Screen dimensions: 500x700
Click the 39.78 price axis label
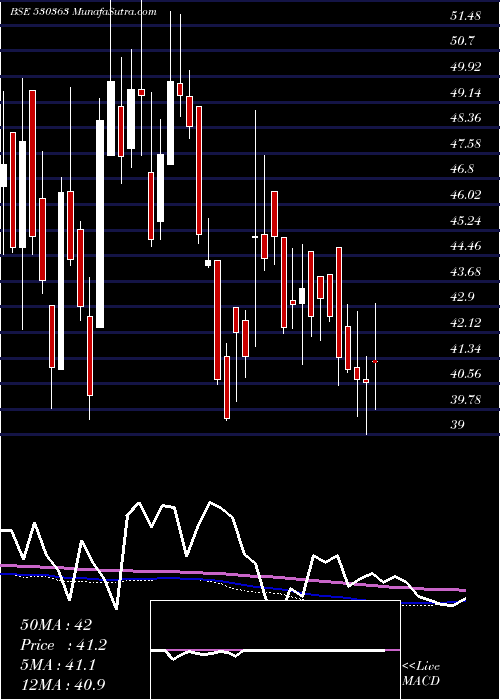coord(466,400)
